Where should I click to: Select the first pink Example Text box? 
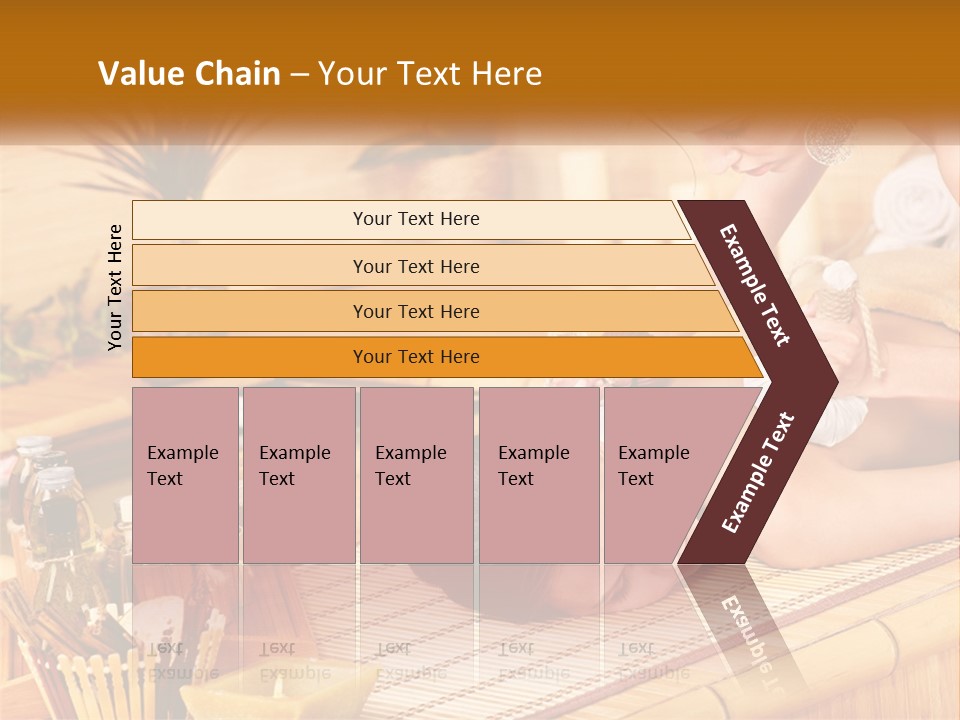[x=186, y=475]
